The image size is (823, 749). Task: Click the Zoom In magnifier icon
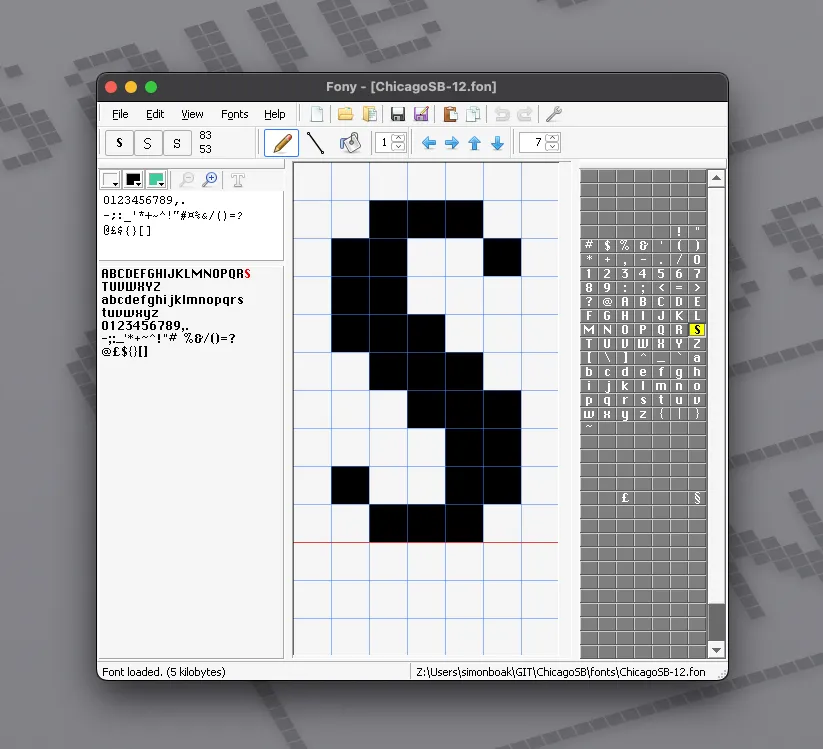[210, 180]
